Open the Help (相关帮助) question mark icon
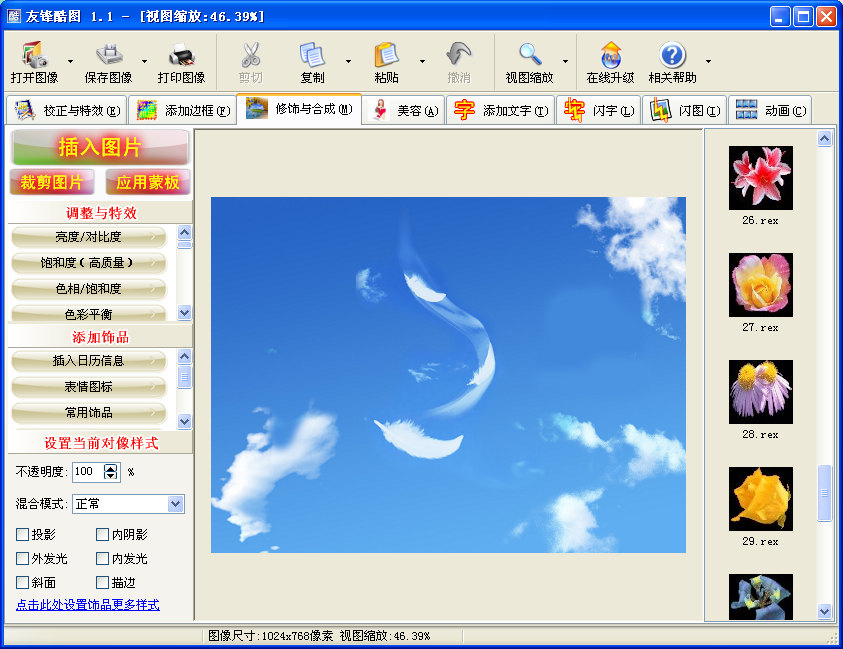Viewport: 843px width, 649px height. point(672,56)
